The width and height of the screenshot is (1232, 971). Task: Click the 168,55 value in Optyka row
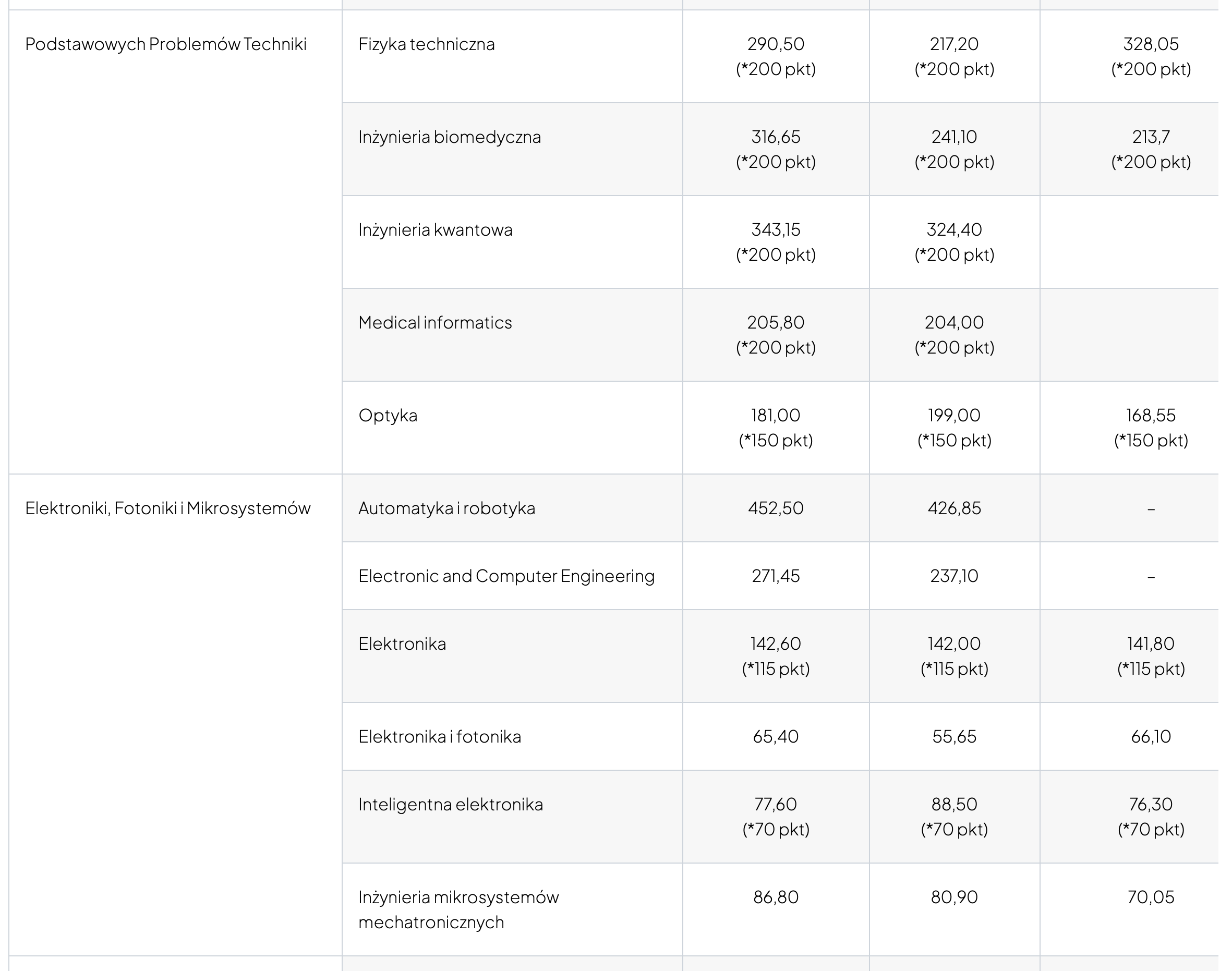pos(1151,416)
